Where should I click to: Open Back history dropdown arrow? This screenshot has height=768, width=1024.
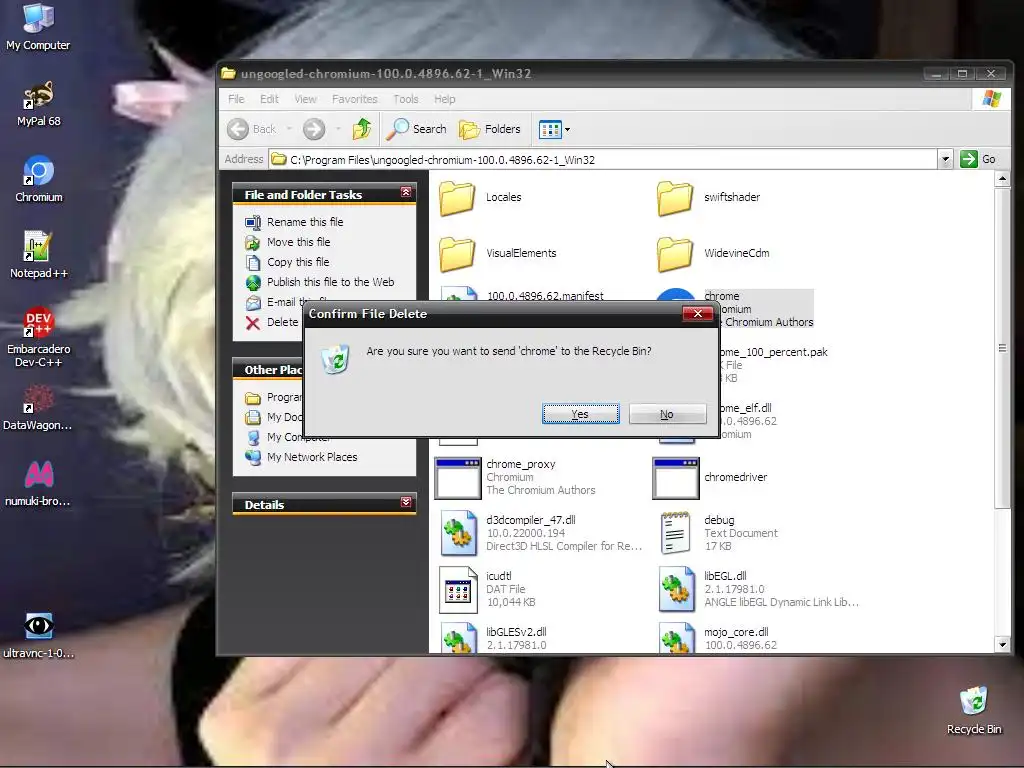pos(289,129)
